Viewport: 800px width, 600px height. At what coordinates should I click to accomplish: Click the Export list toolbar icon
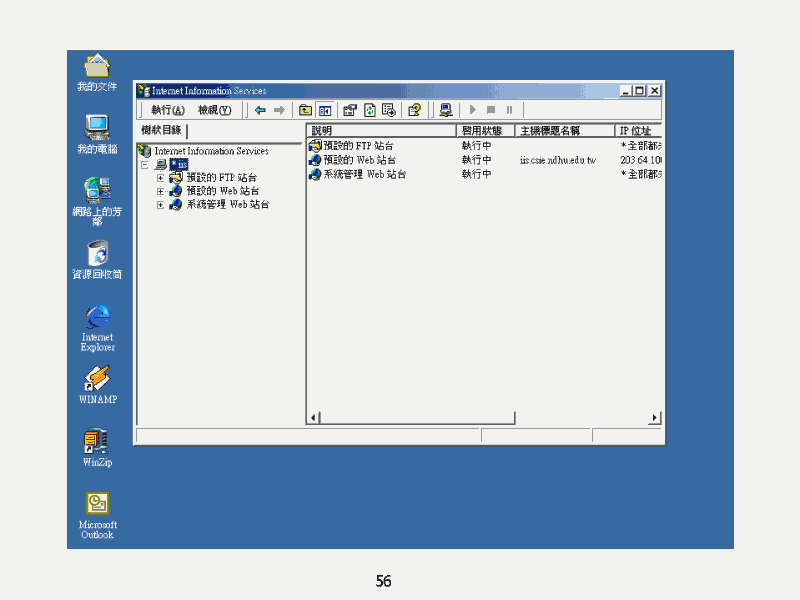tap(389, 110)
